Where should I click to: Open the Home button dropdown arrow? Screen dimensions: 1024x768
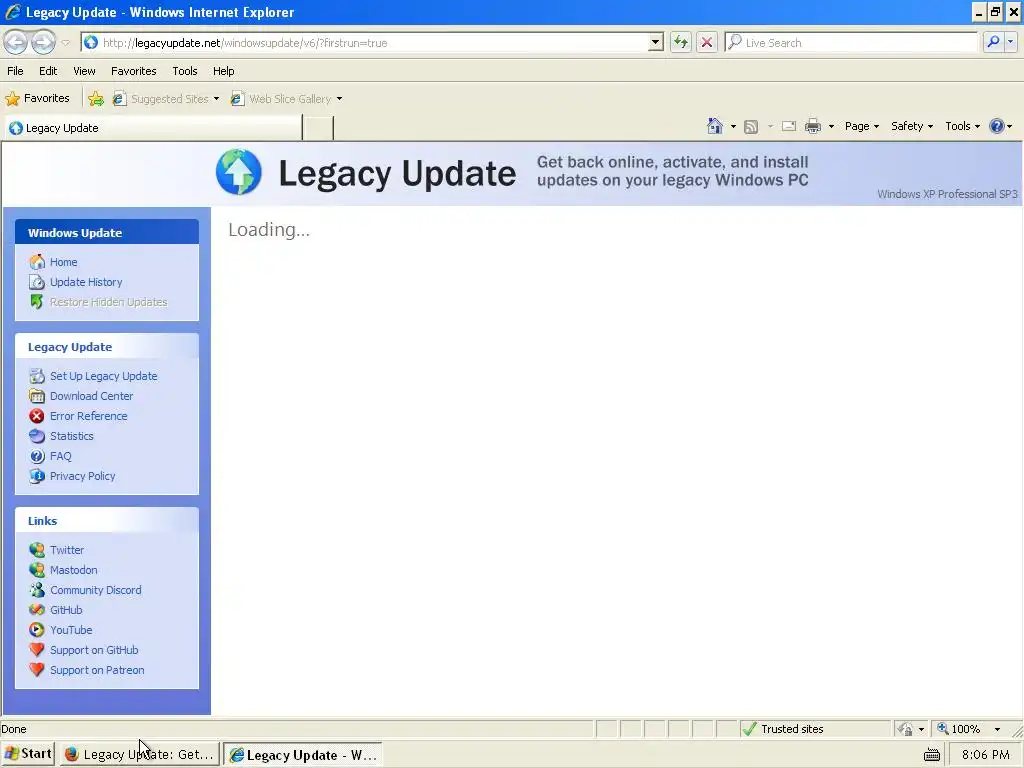tap(733, 127)
